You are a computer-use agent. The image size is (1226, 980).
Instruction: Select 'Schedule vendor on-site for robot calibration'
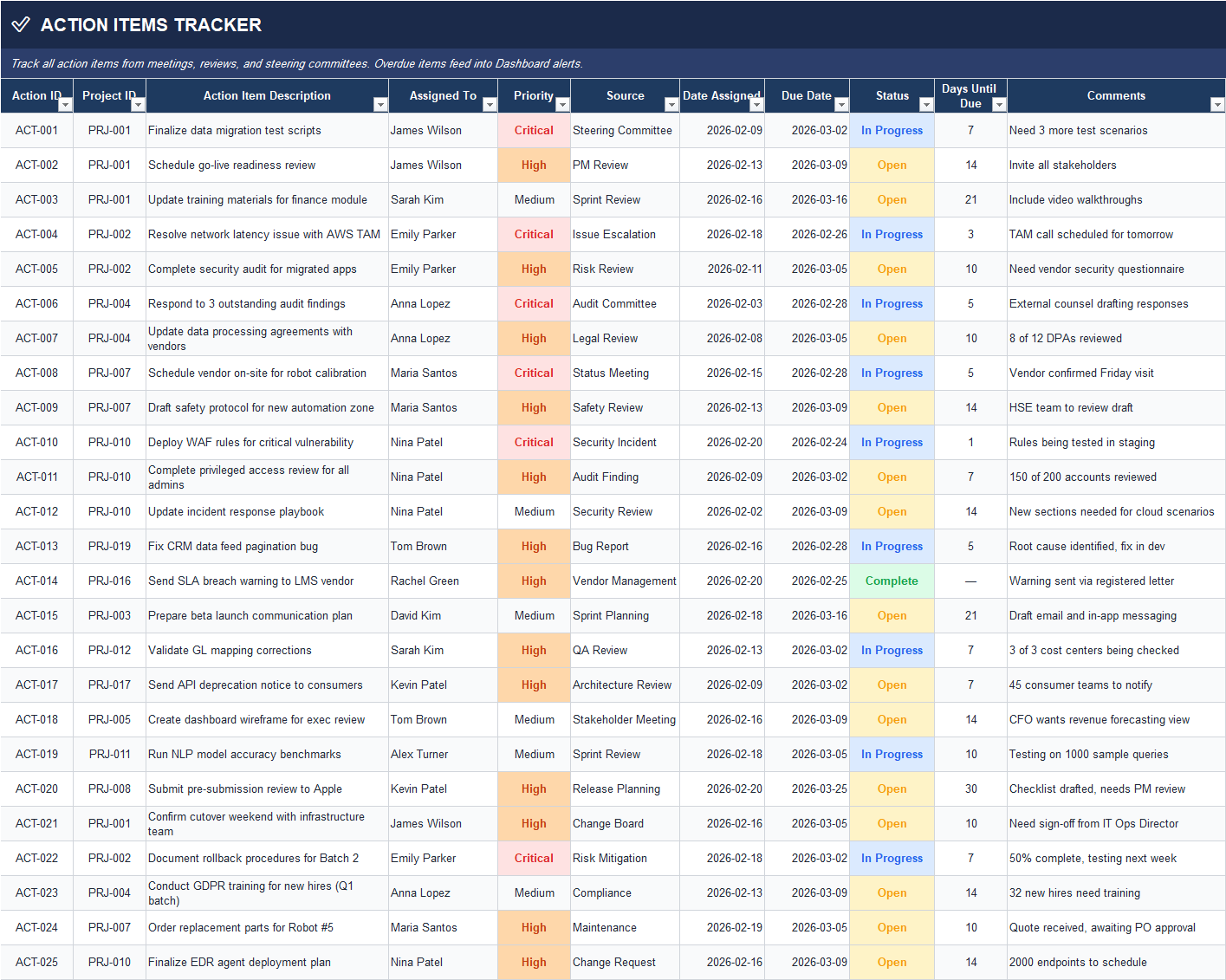[x=267, y=373]
